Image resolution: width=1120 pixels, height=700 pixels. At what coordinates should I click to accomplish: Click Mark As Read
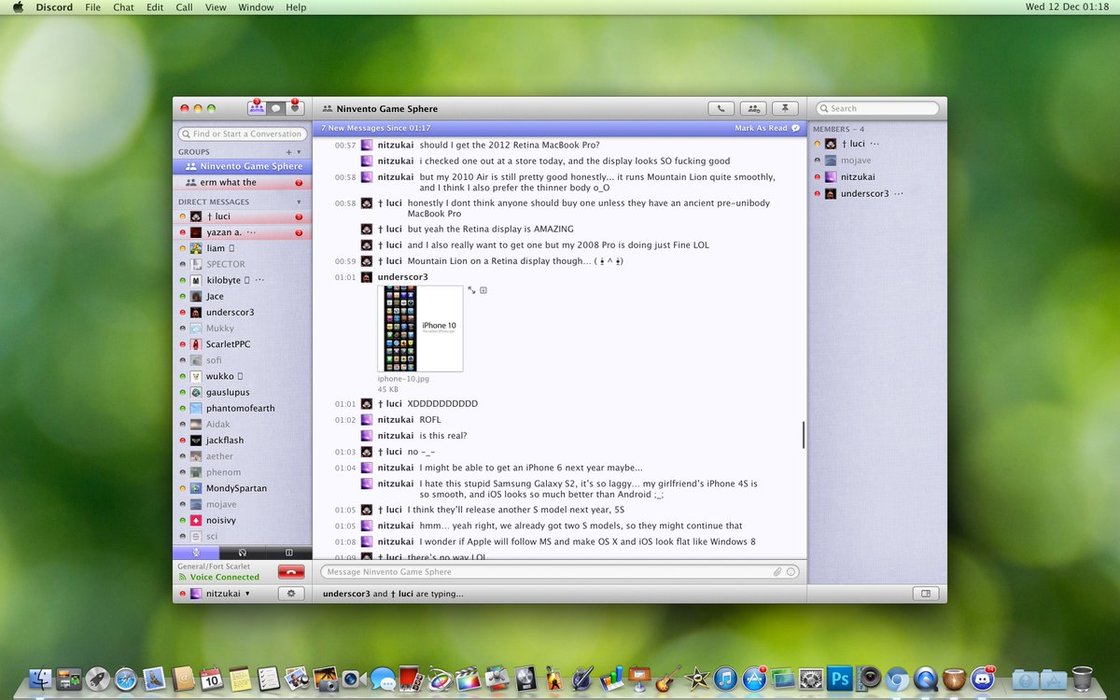click(x=761, y=128)
